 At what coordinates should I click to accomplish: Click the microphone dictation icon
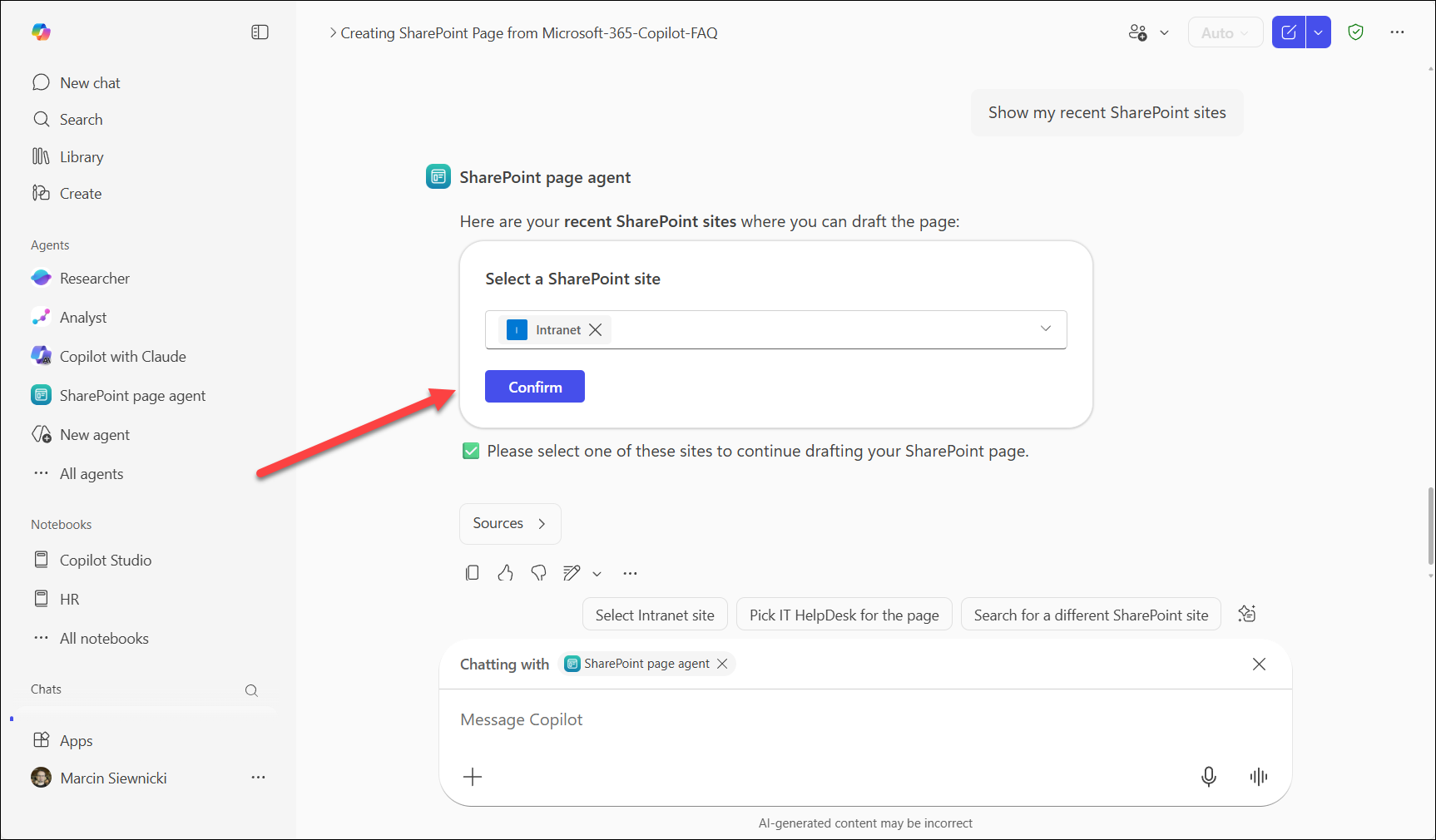(x=1208, y=777)
